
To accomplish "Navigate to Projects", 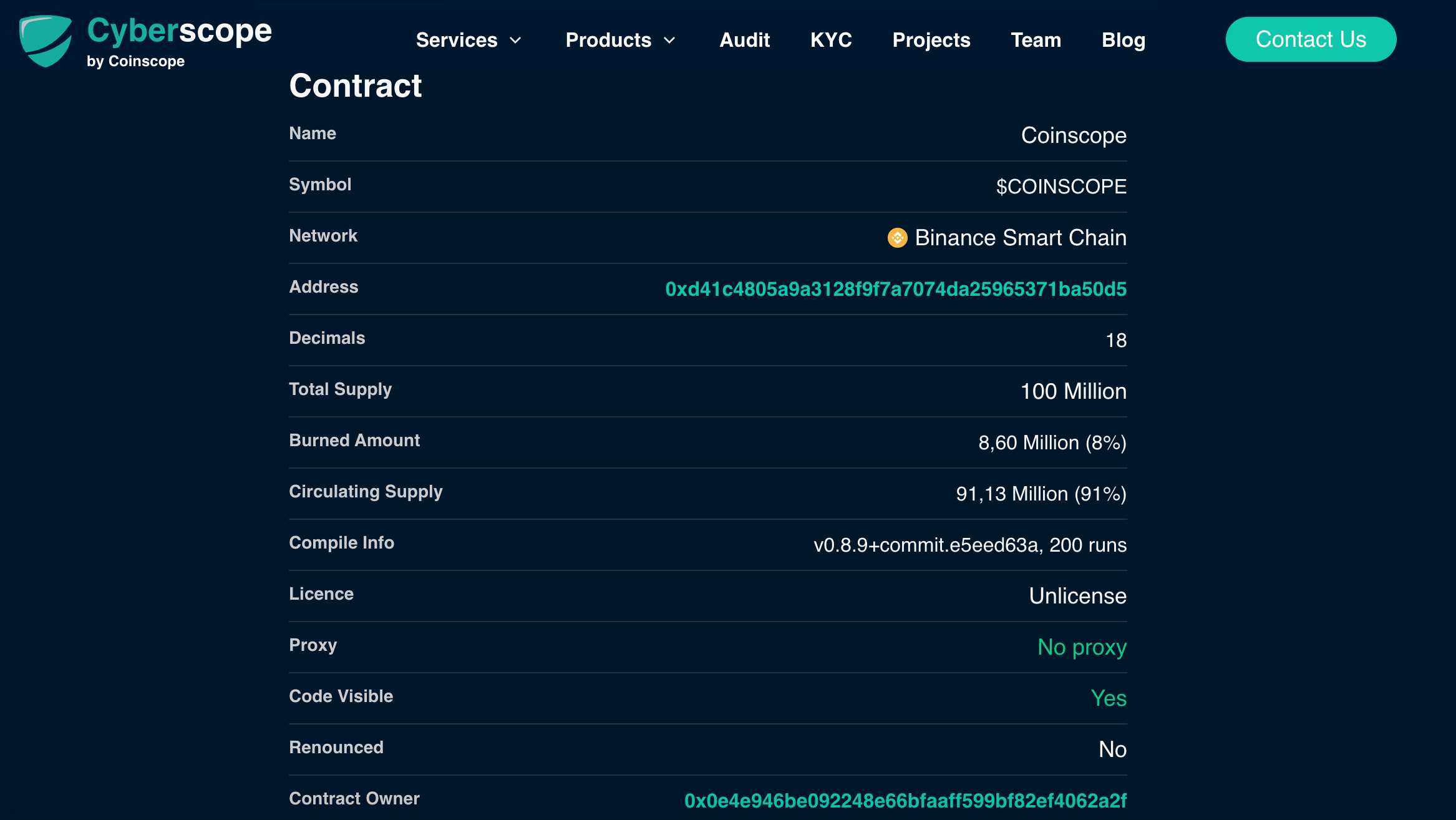I will (x=931, y=40).
